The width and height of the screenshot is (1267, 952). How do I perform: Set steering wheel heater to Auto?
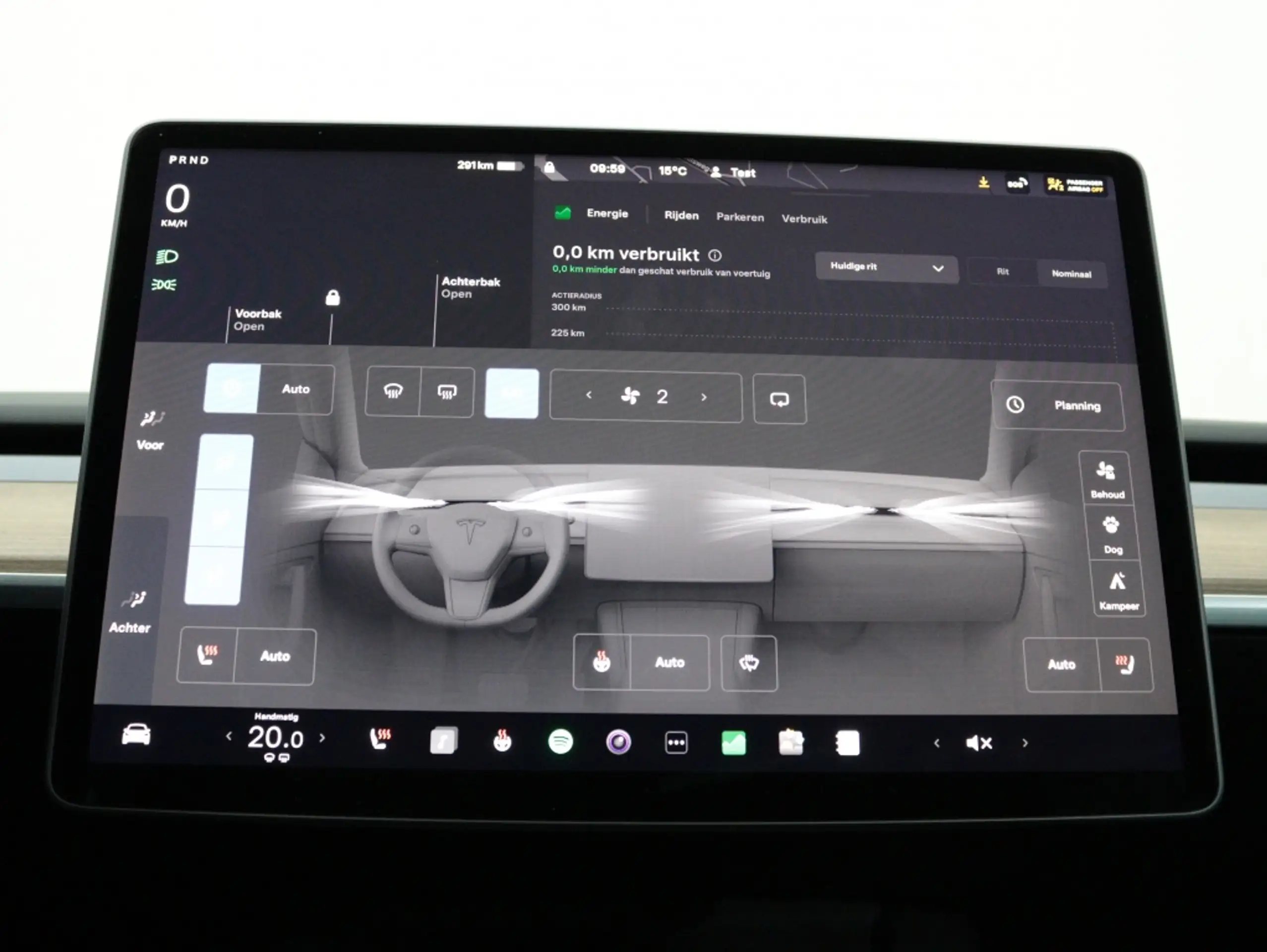(x=669, y=663)
